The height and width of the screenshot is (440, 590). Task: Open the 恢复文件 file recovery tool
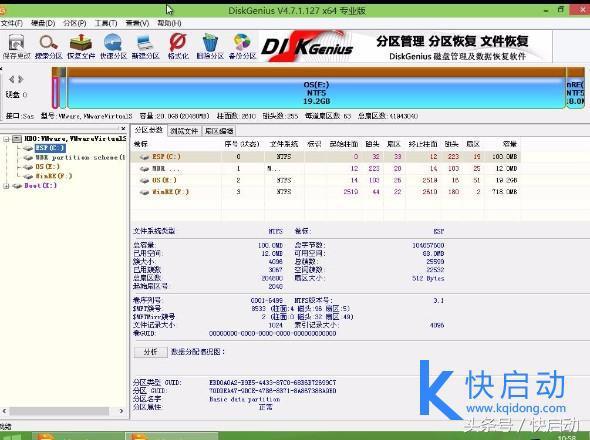tap(81, 46)
